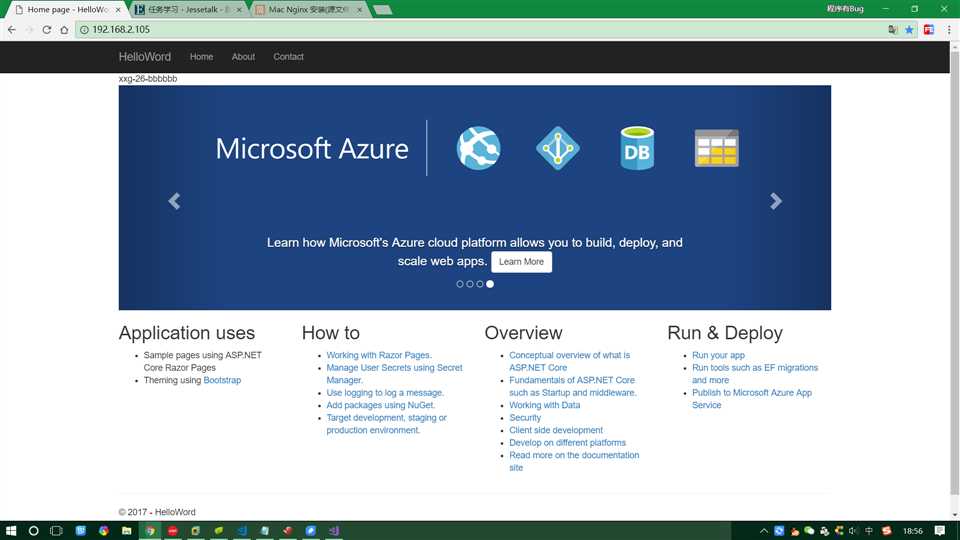Viewport: 960px width, 540px height.
Task: Open About in the navbar
Action: click(243, 56)
